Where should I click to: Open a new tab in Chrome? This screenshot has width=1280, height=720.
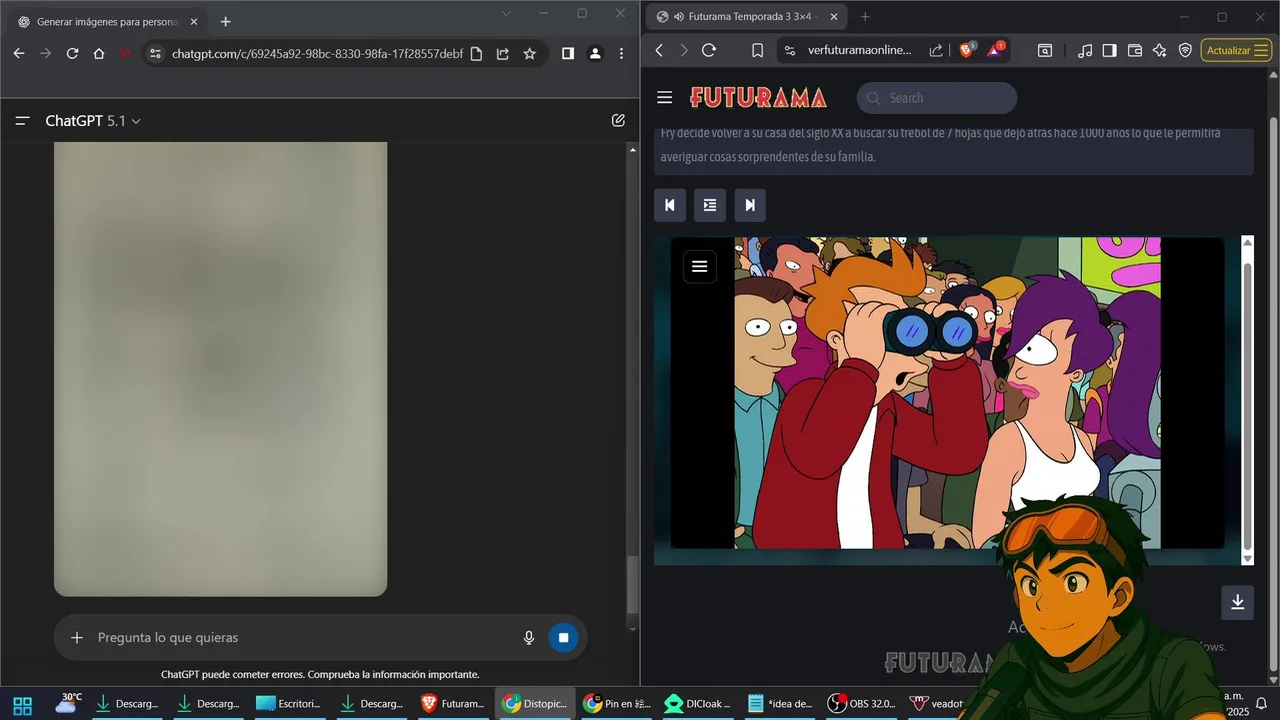[225, 21]
